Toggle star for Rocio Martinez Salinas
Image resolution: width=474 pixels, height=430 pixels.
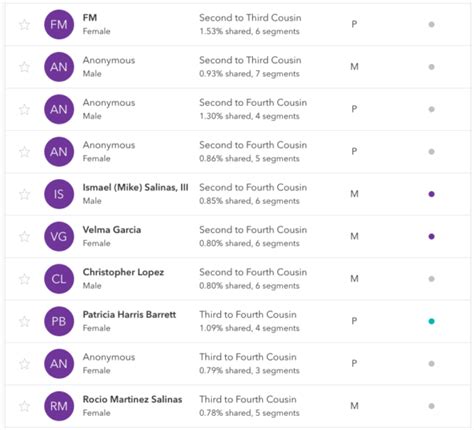coord(24,406)
